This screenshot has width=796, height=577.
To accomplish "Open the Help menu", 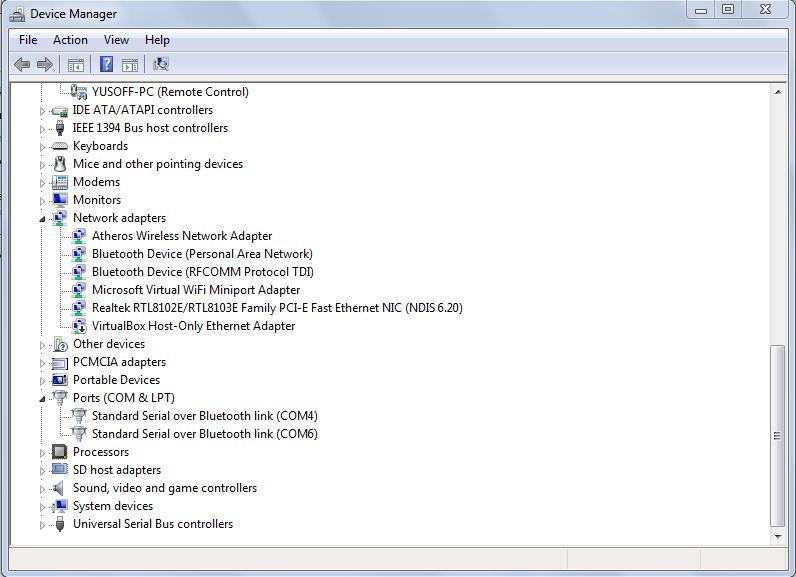I will (157, 40).
